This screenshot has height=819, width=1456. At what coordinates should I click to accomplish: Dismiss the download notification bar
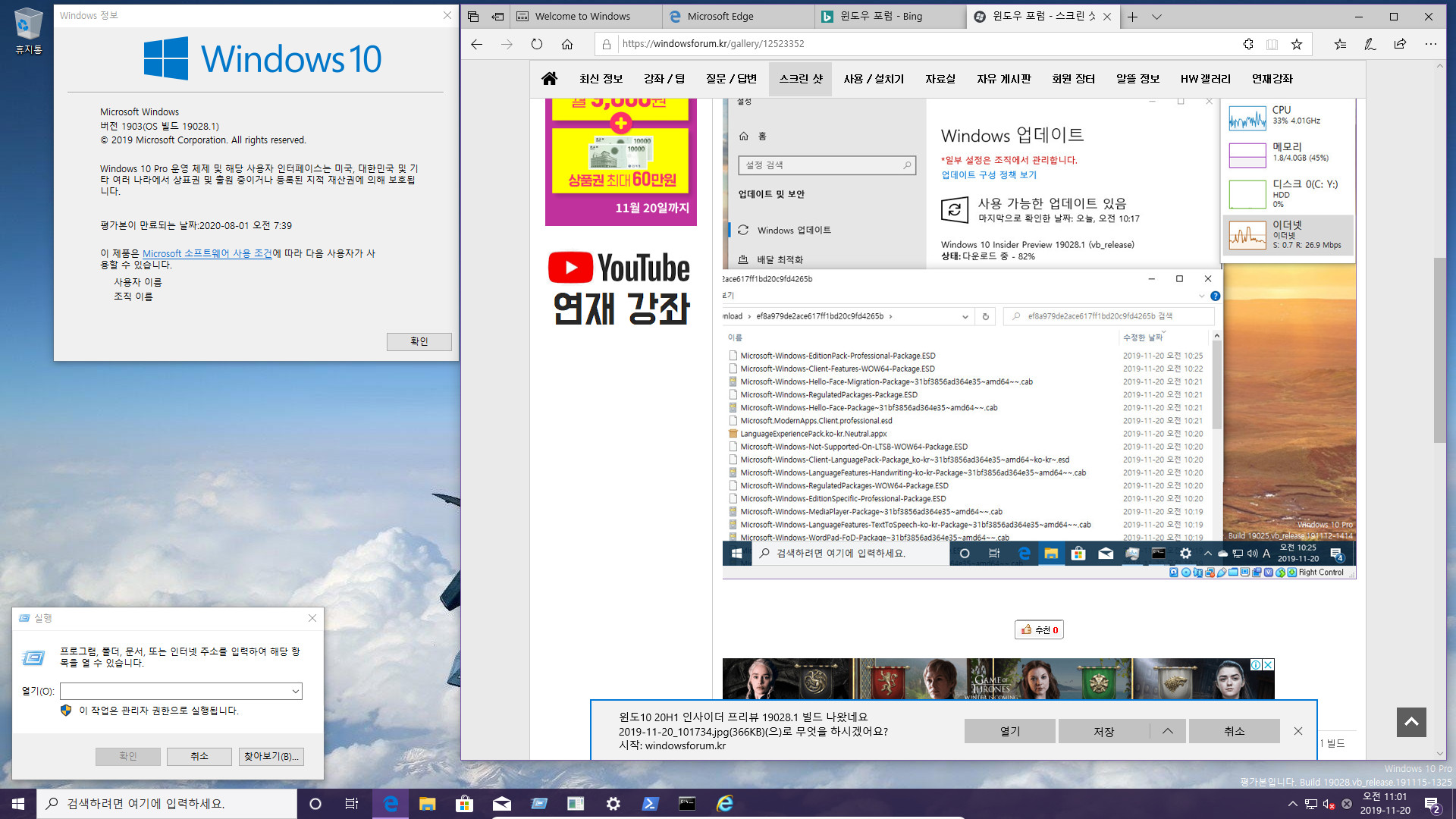[1298, 731]
